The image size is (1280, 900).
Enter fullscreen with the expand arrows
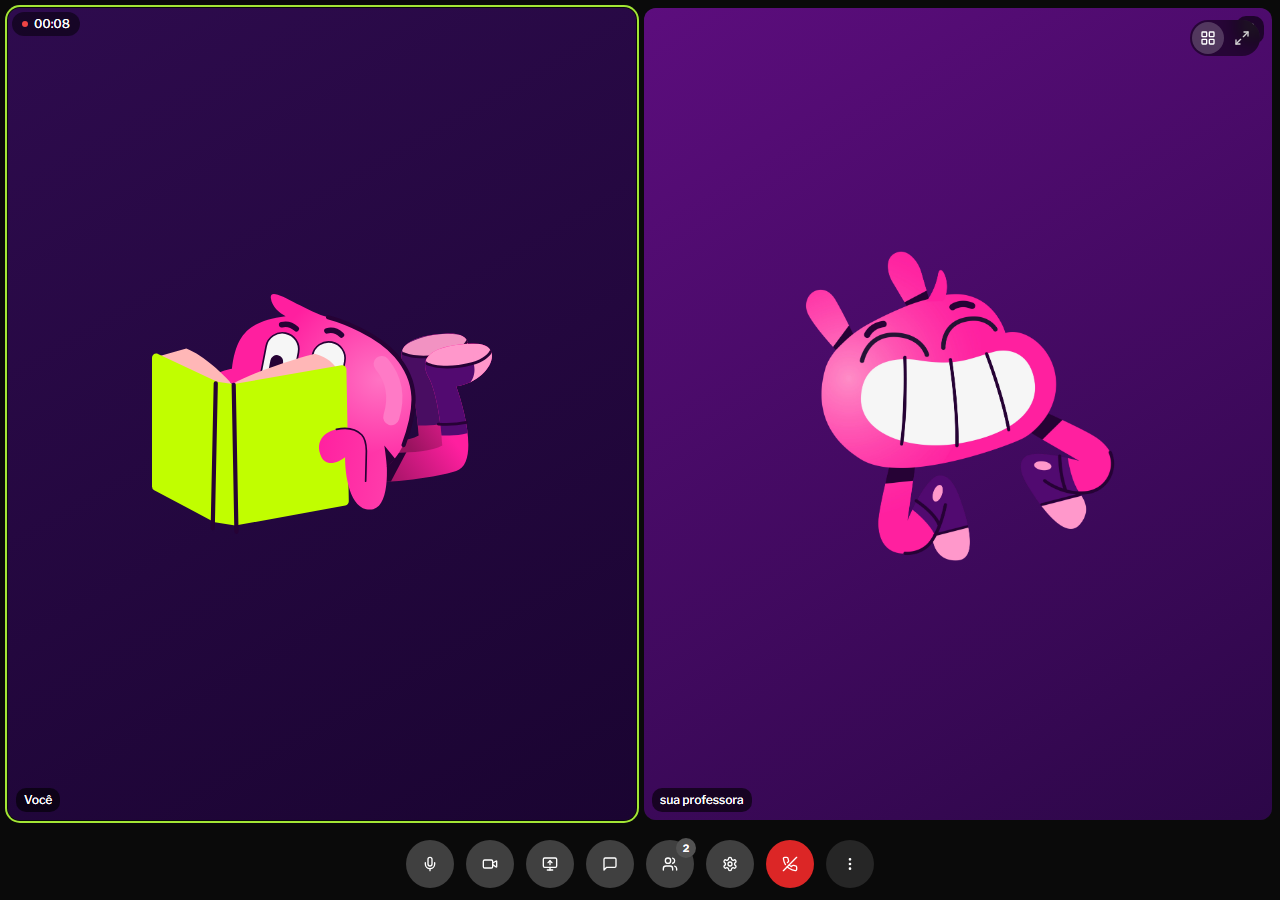1242,38
